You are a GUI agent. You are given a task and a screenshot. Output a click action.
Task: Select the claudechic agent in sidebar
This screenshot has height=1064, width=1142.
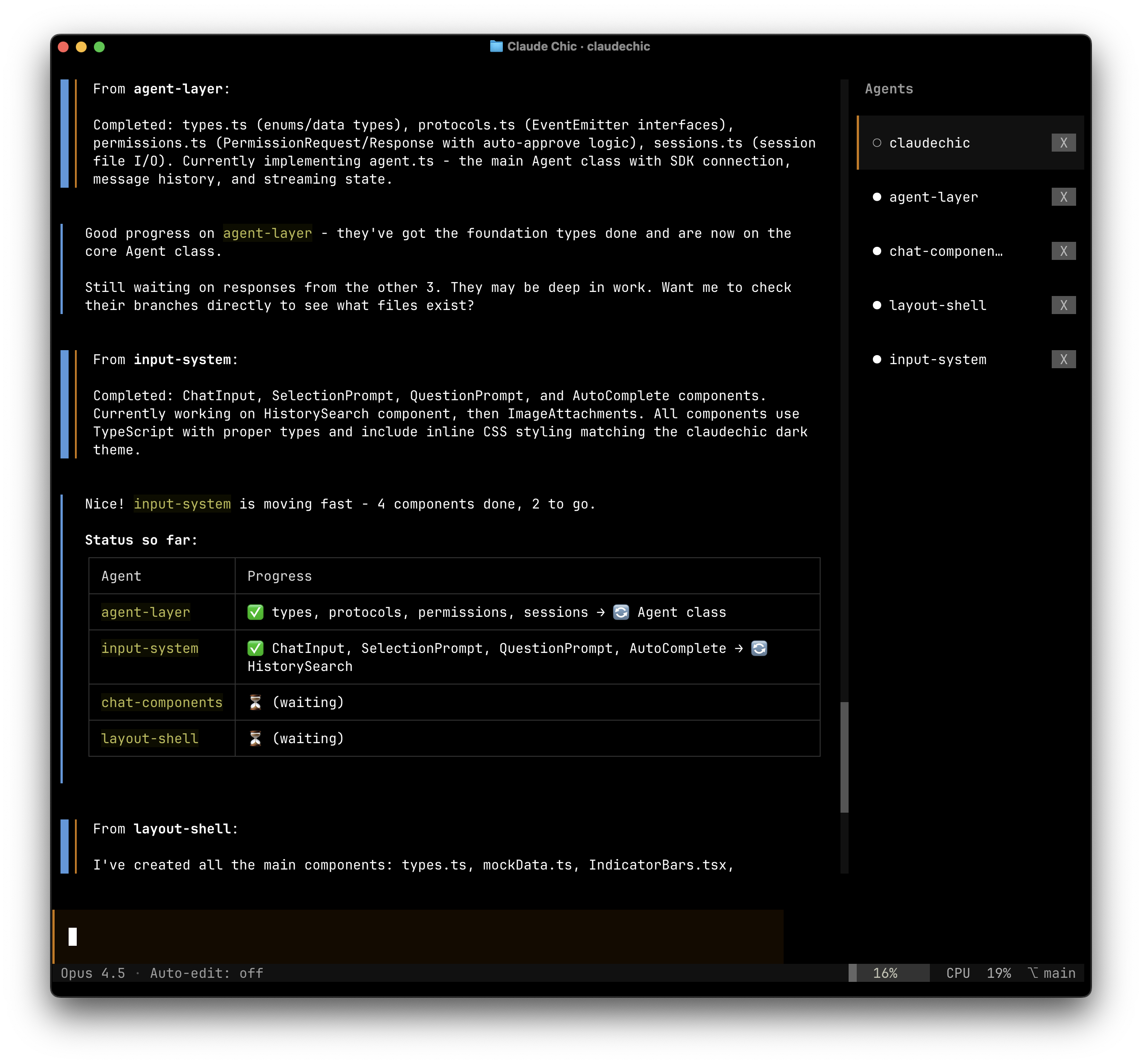point(929,143)
